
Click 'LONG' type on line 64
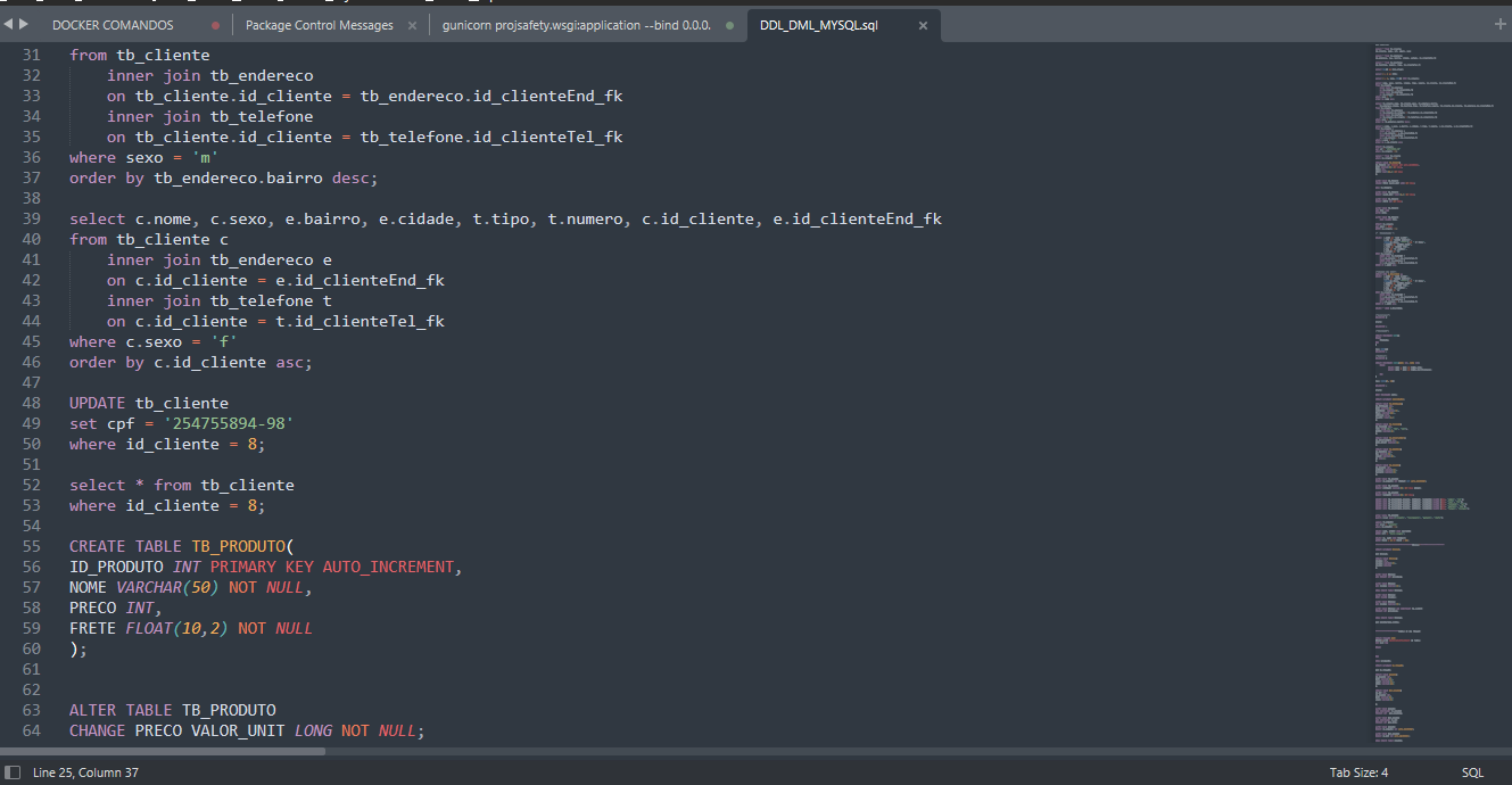tap(313, 730)
